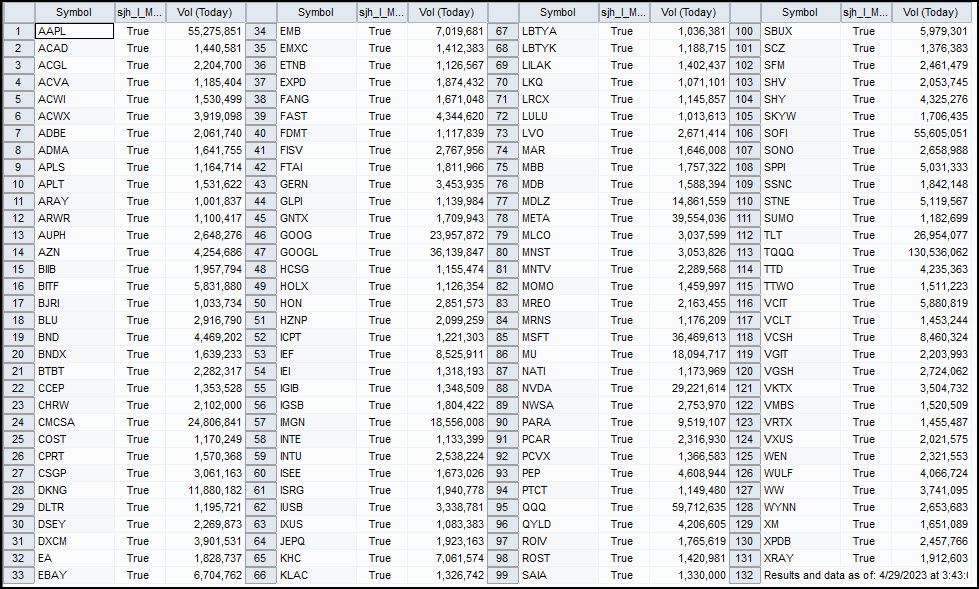Select the ADBE symbol cell
Viewport: 979px width, 589px height.
tap(74, 133)
